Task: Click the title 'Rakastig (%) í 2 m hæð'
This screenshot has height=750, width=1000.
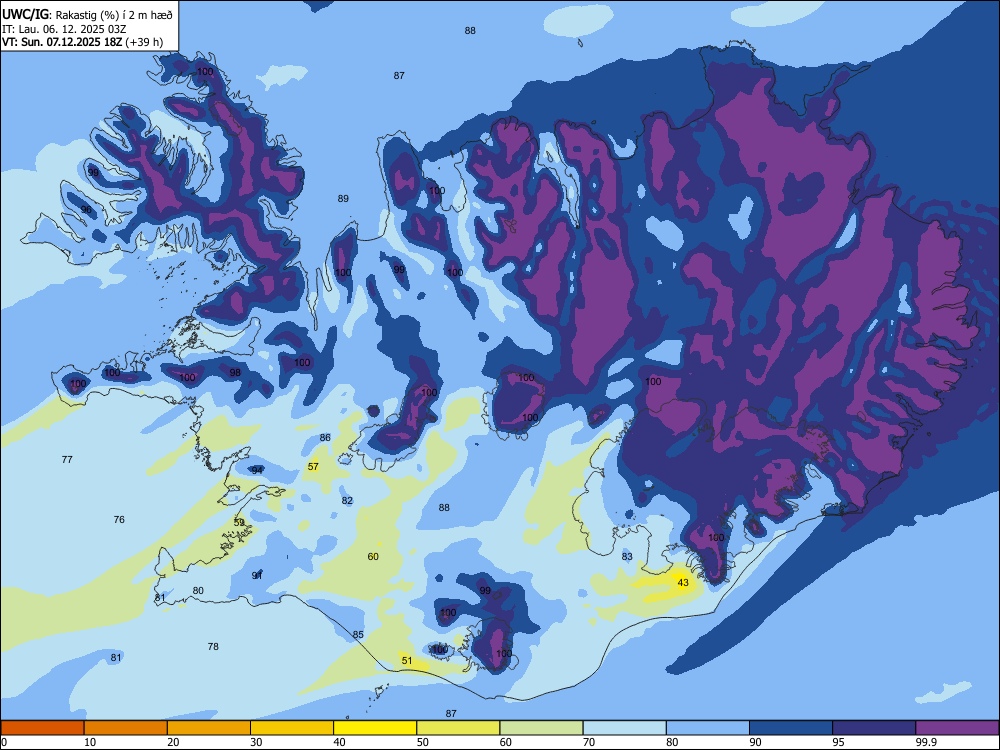Action: [x=114, y=15]
